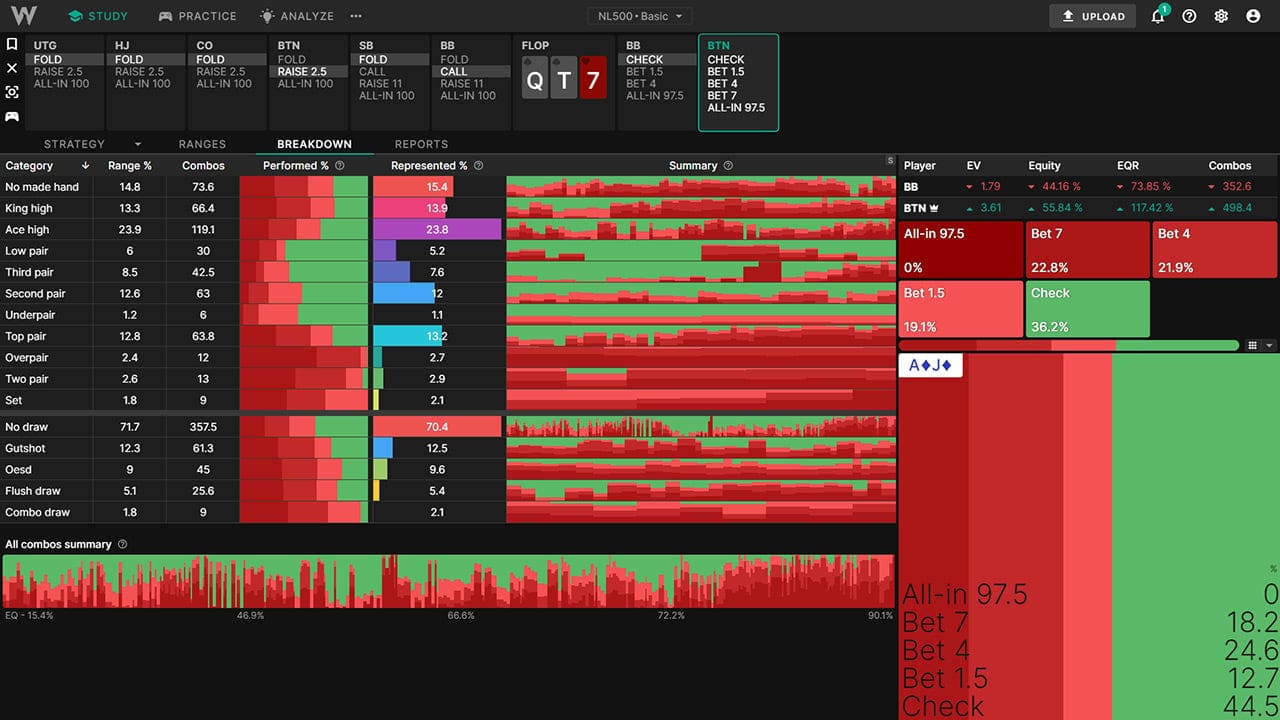
Task: Select BTN All-in 97.5 in active node
Action: tap(736, 108)
